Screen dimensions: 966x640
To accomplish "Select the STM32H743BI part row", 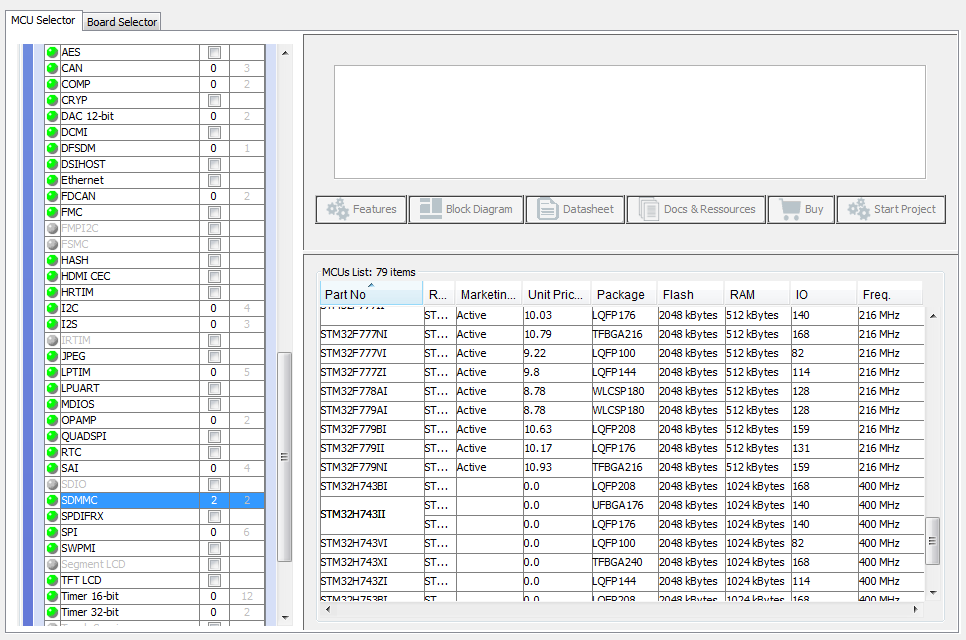I will coord(622,487).
